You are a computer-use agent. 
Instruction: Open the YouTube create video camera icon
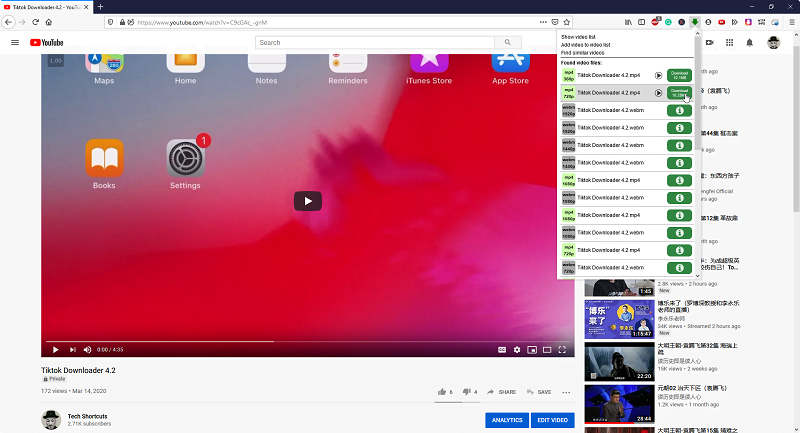point(710,42)
